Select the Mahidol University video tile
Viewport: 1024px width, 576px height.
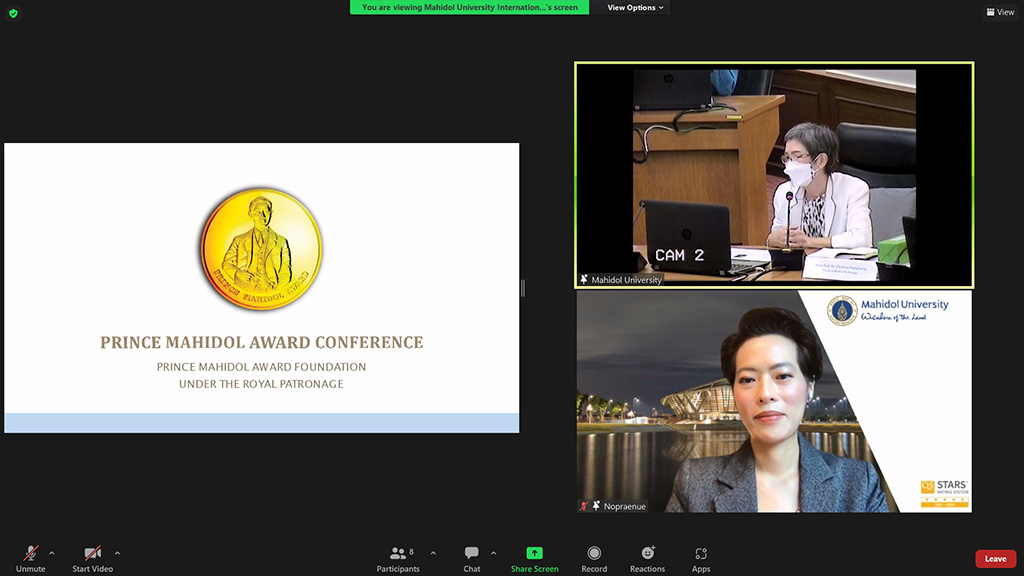click(773, 175)
